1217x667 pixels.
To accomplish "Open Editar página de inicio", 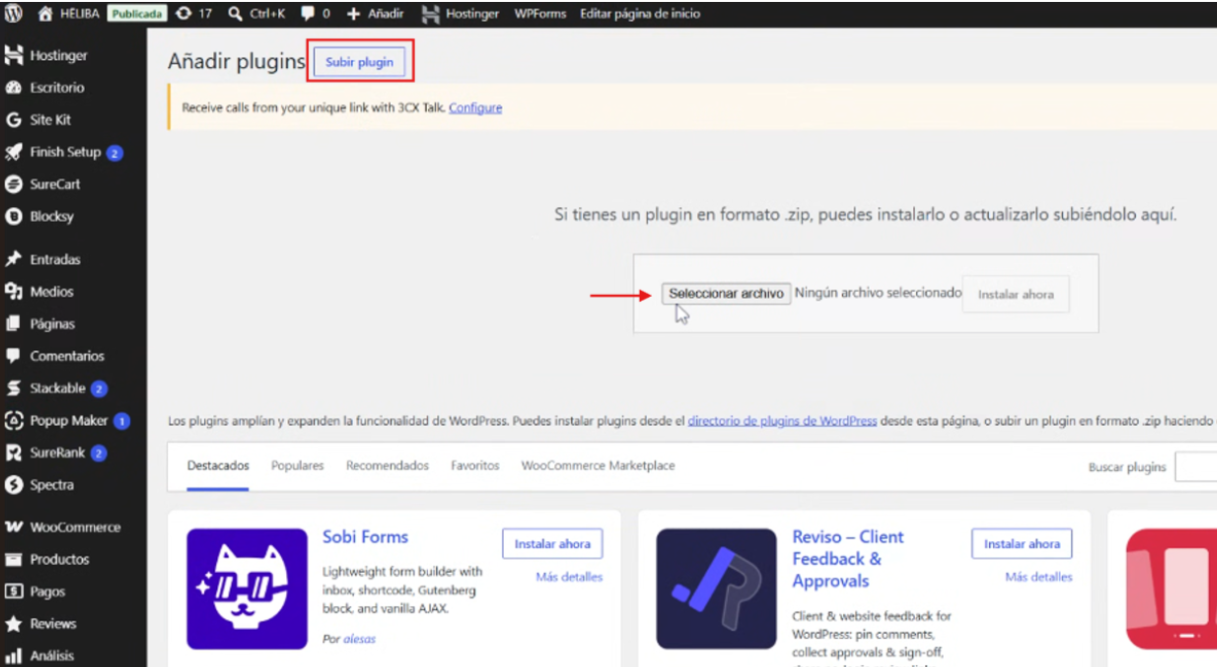I will pyautogui.click(x=640, y=14).
